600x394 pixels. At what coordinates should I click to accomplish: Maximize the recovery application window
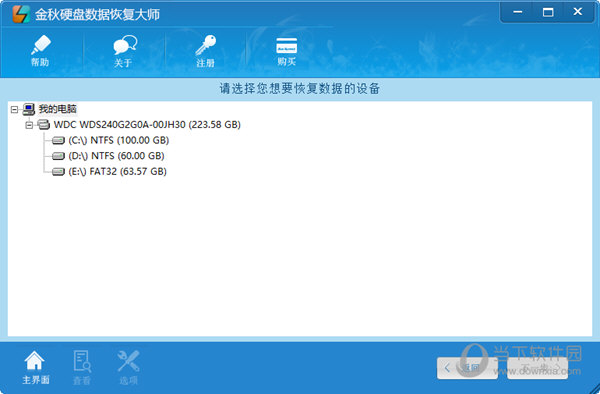coord(548,12)
